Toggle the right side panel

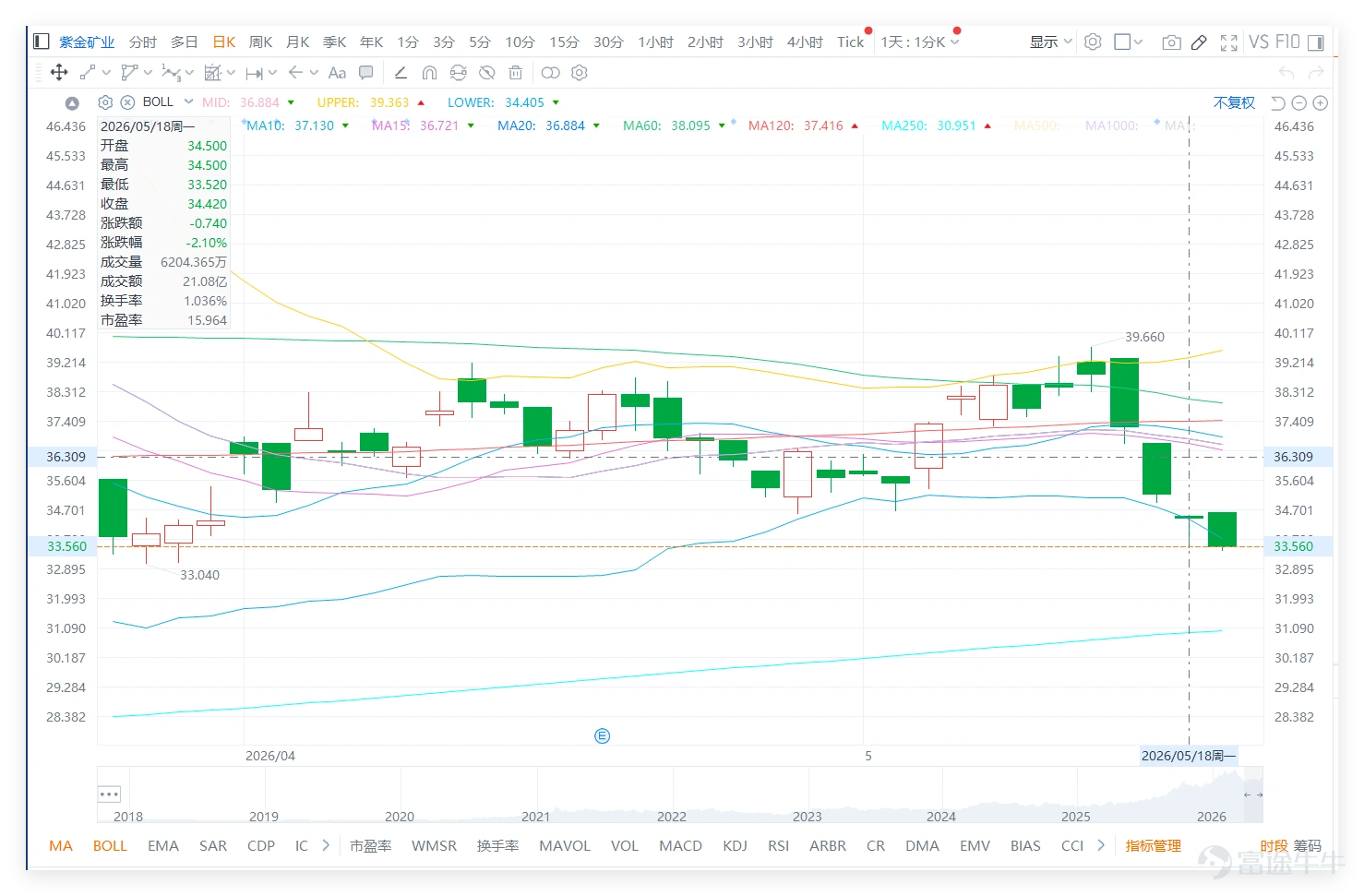point(1316,42)
